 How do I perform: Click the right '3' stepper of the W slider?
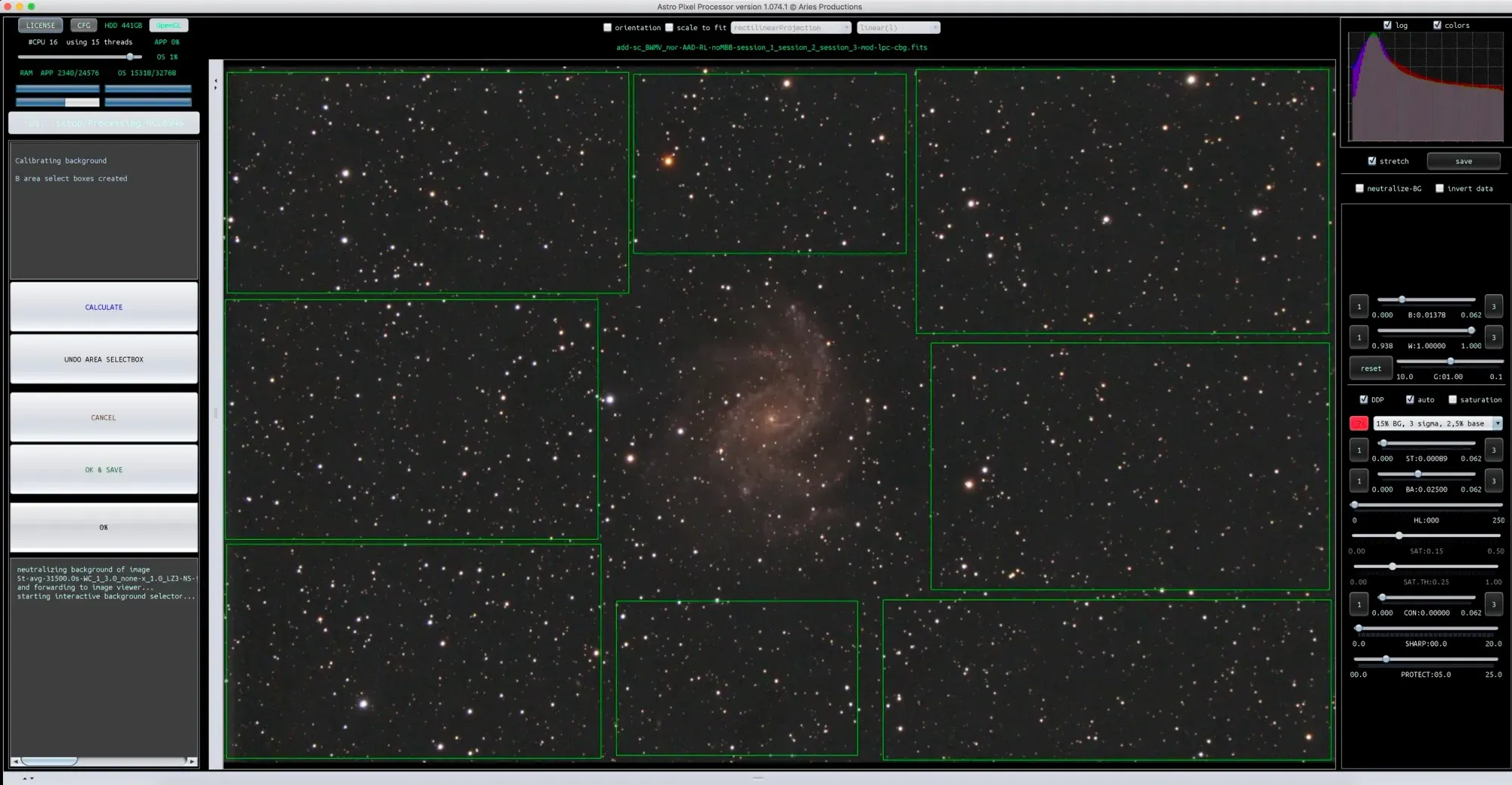[x=1493, y=337]
